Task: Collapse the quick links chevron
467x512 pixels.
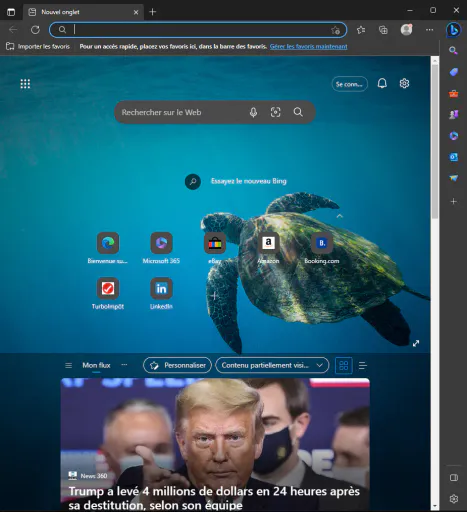Action: tap(340, 216)
